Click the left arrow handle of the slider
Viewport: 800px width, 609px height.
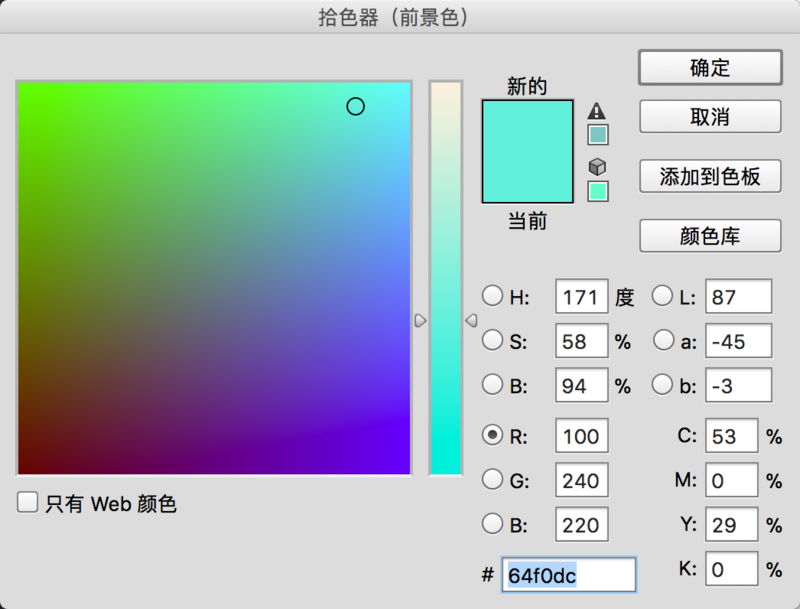click(x=420, y=320)
